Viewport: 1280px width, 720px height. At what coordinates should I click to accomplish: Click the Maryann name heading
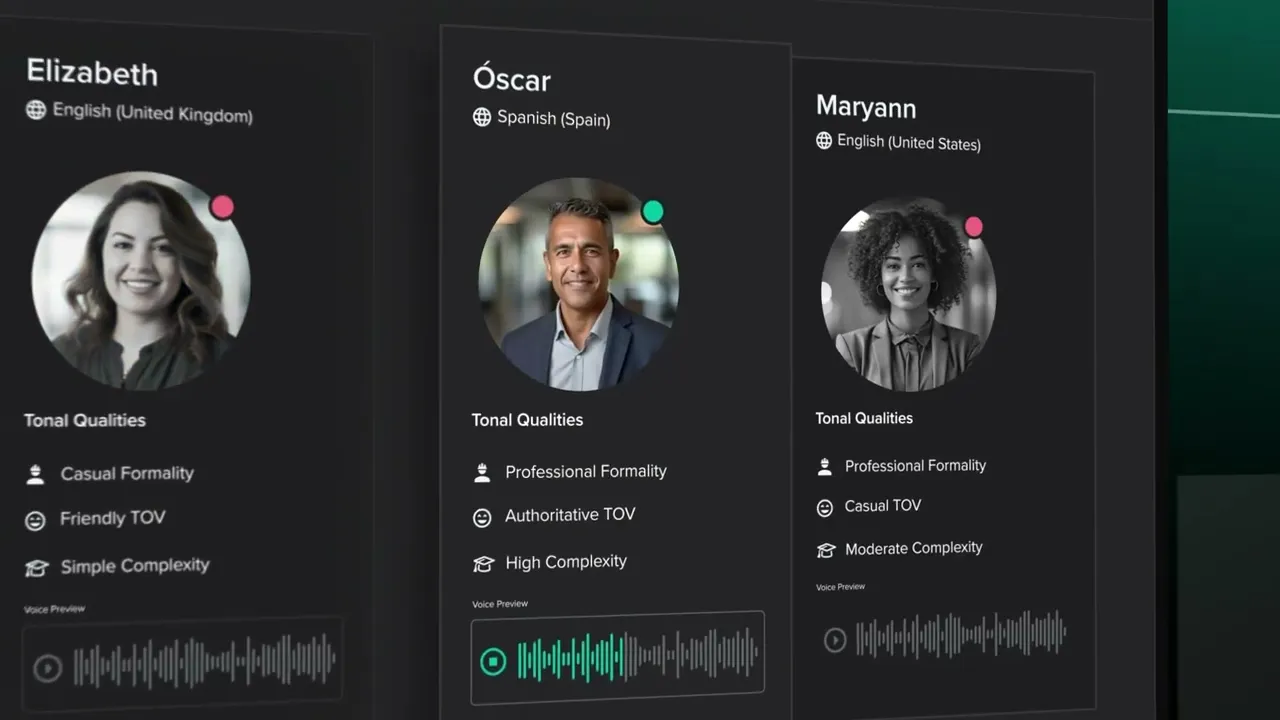point(866,106)
